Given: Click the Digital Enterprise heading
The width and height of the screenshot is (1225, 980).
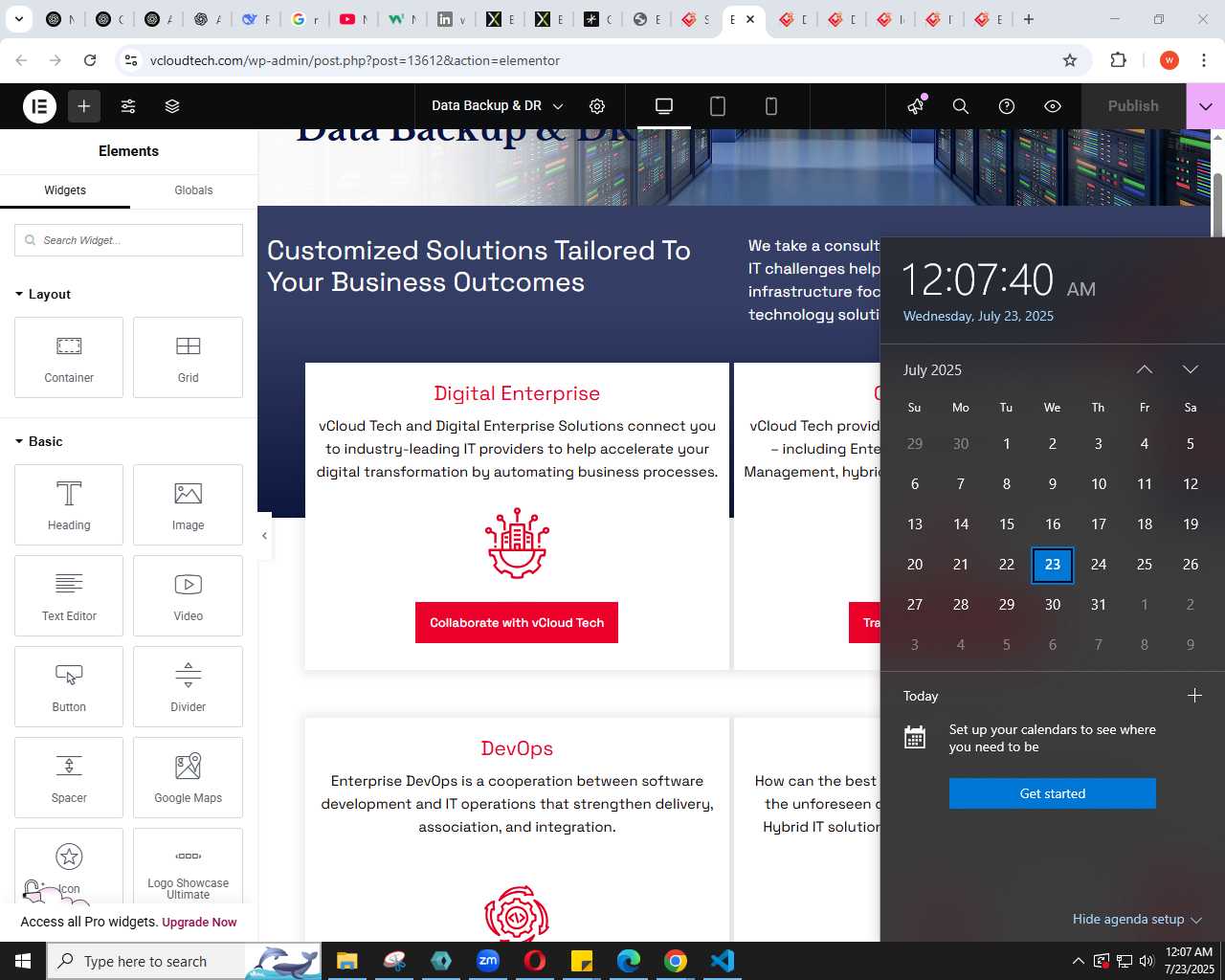Looking at the screenshot, I should coord(517,393).
